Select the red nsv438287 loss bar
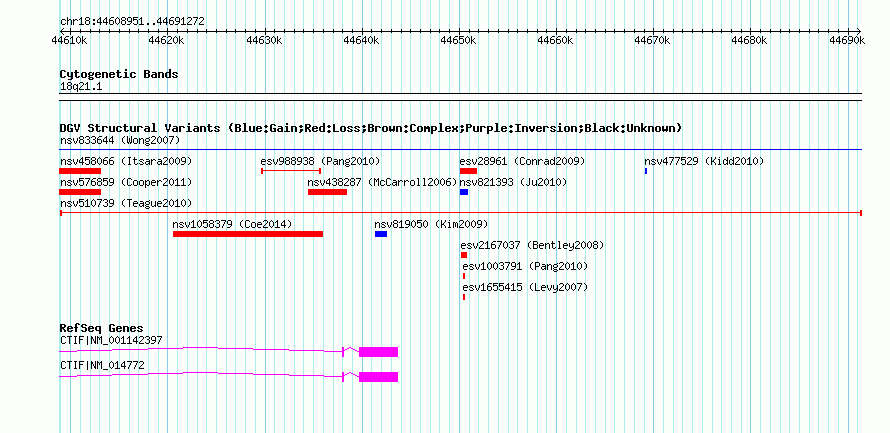The height and width of the screenshot is (433, 890). (x=328, y=192)
